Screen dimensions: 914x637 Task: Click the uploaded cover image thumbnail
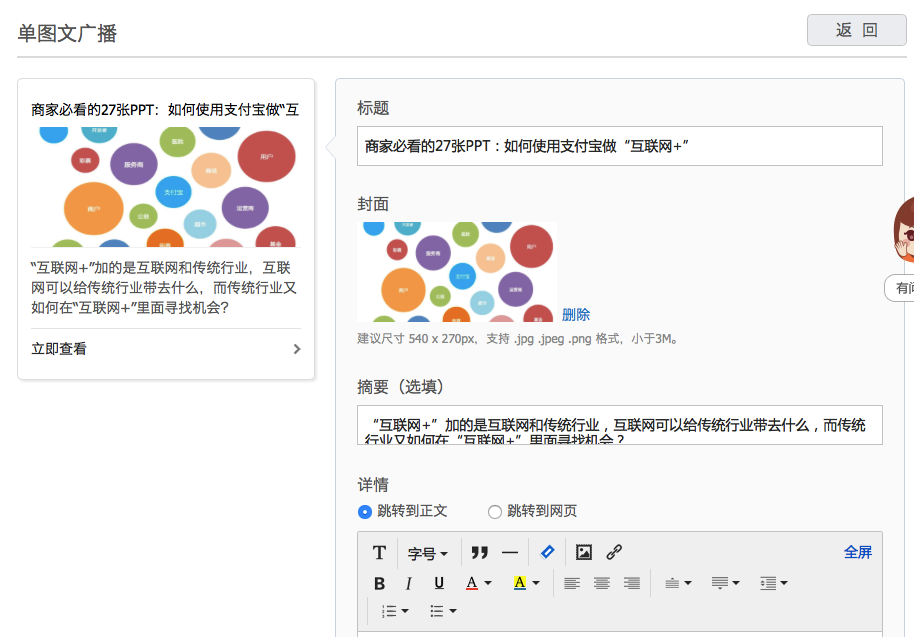coord(457,272)
